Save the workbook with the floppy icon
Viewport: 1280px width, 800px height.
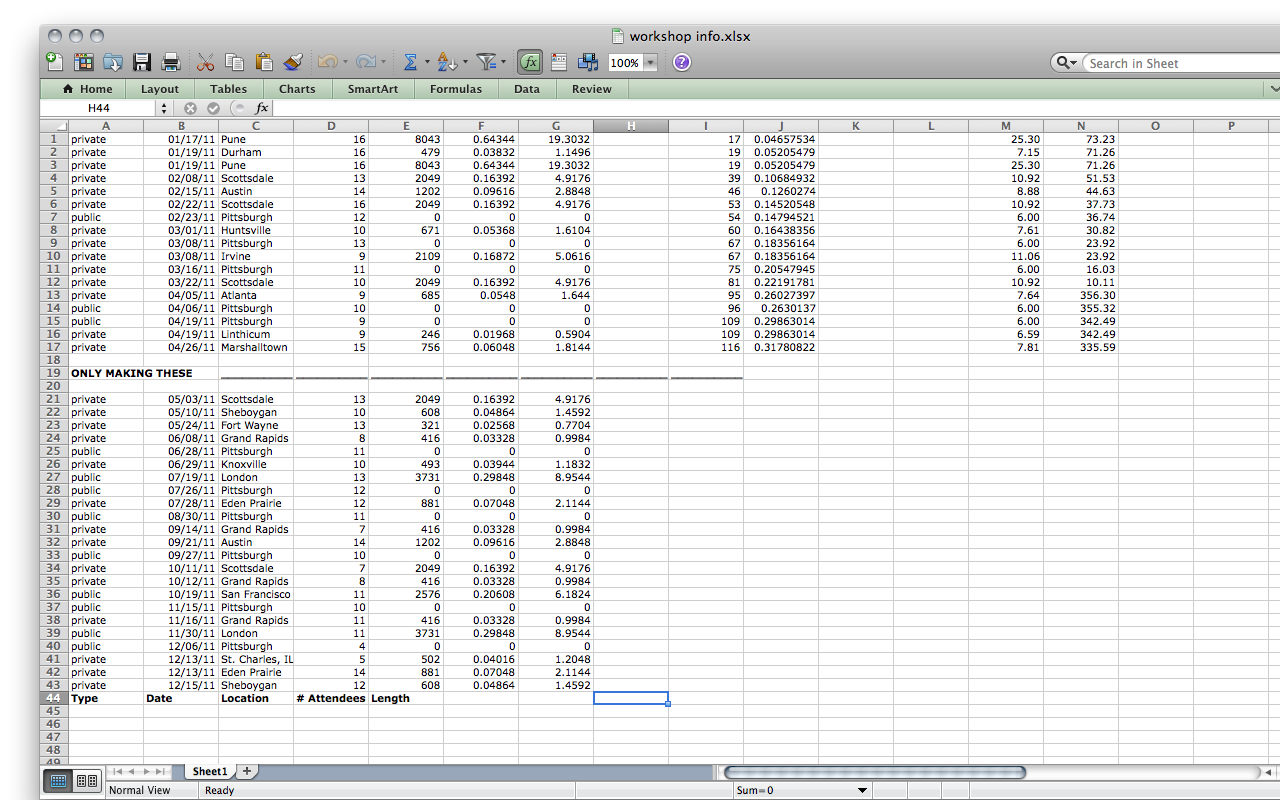click(141, 62)
